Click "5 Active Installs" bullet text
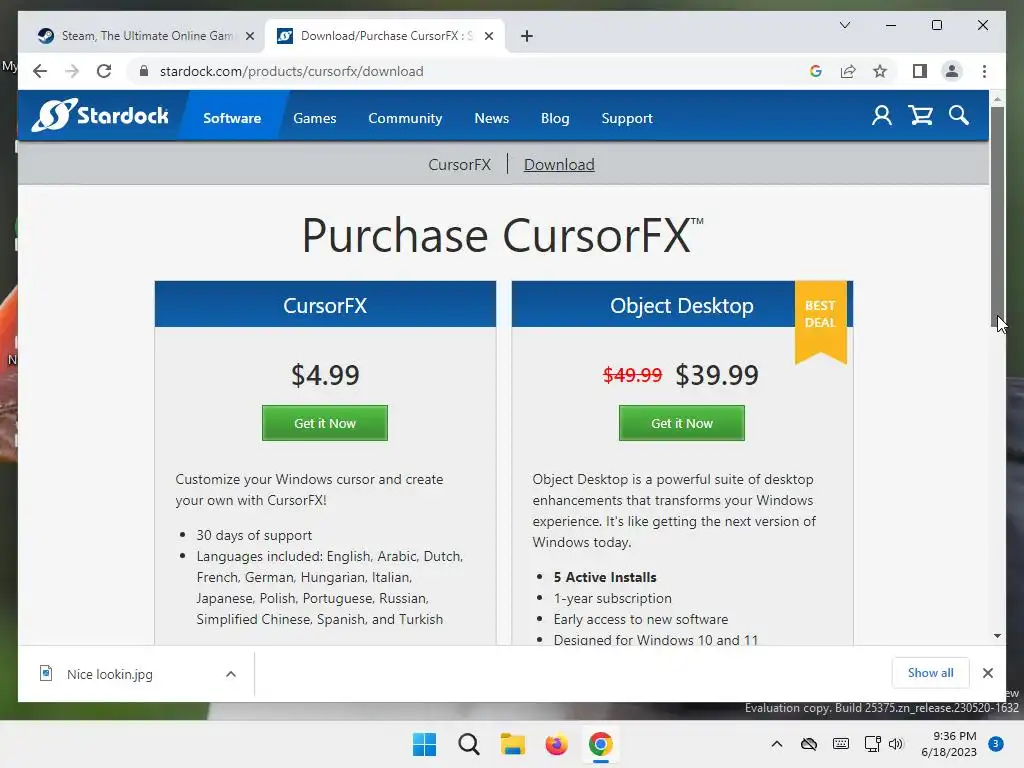1024x768 pixels. pos(605,577)
